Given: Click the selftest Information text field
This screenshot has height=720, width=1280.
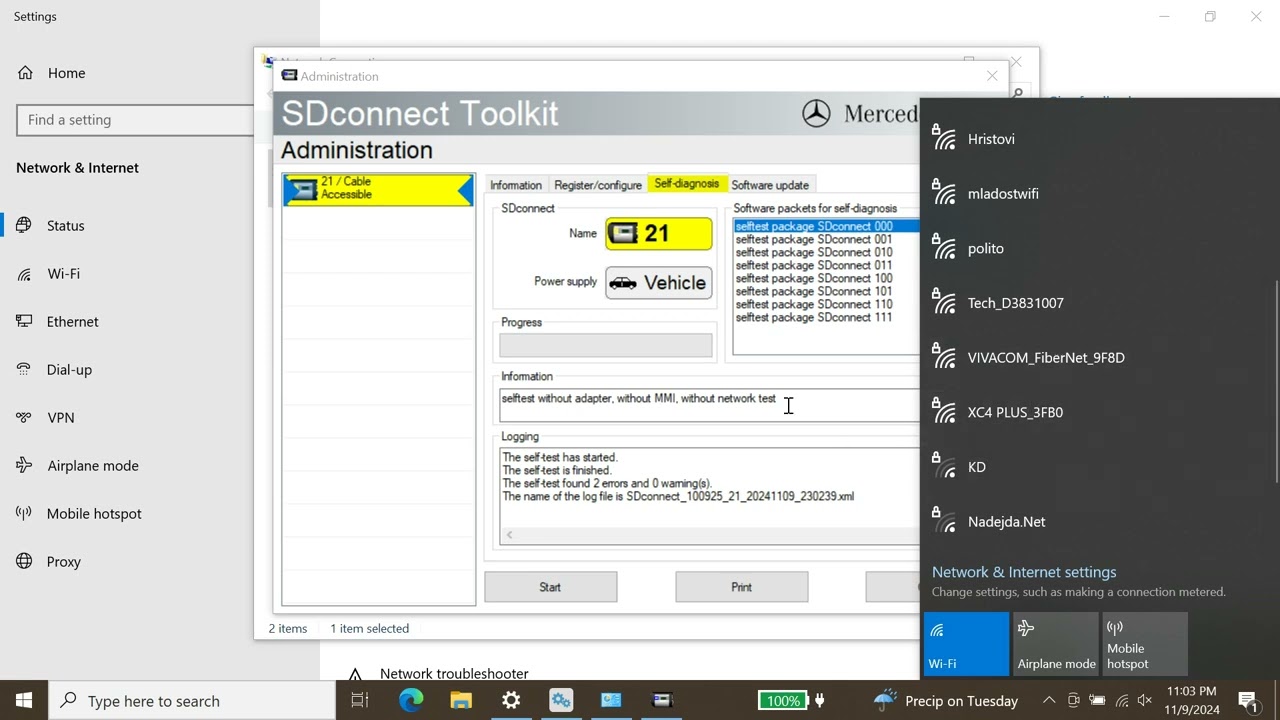Looking at the screenshot, I should pyautogui.click(x=709, y=405).
